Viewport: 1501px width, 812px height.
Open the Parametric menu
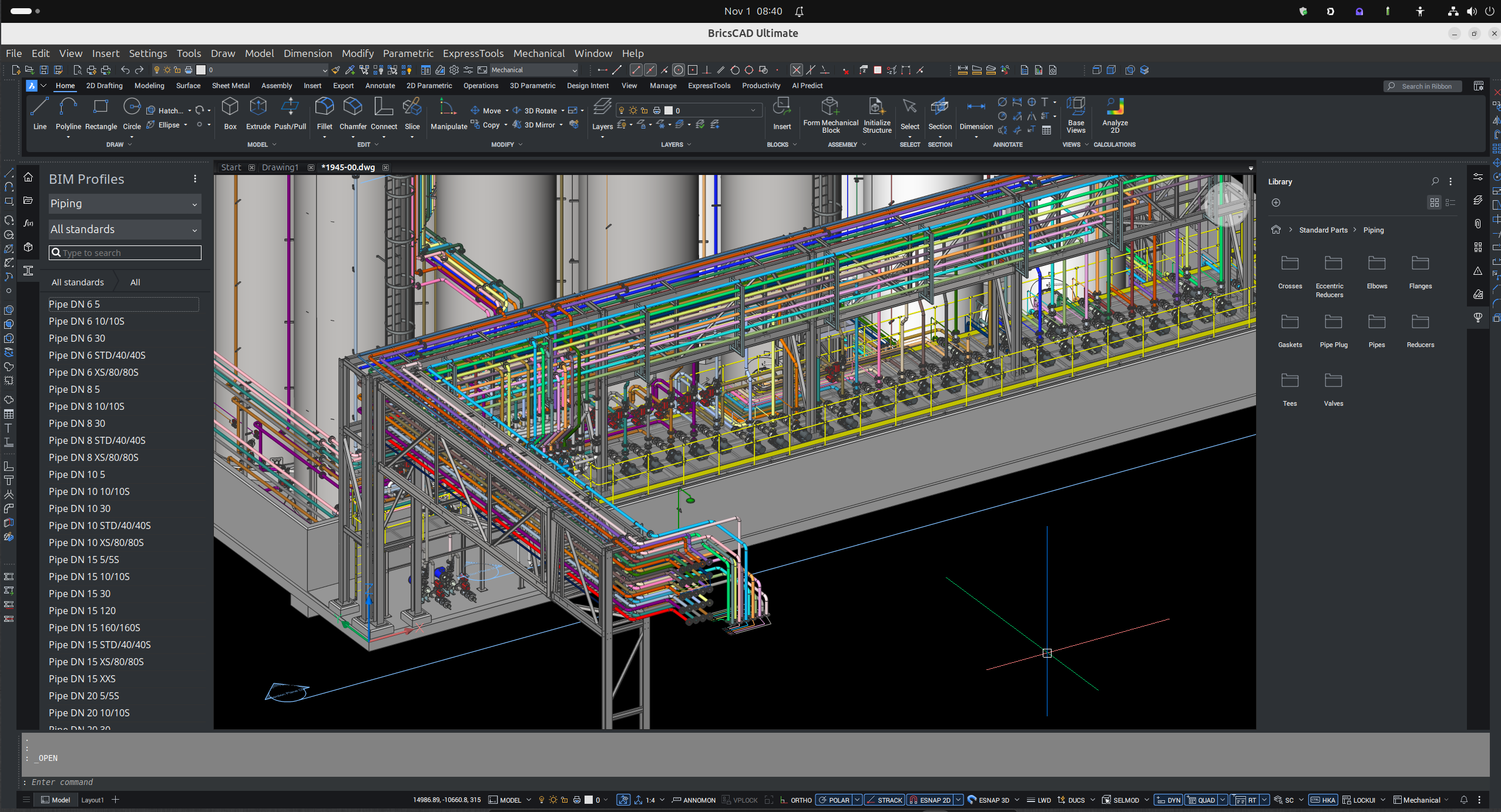point(408,53)
